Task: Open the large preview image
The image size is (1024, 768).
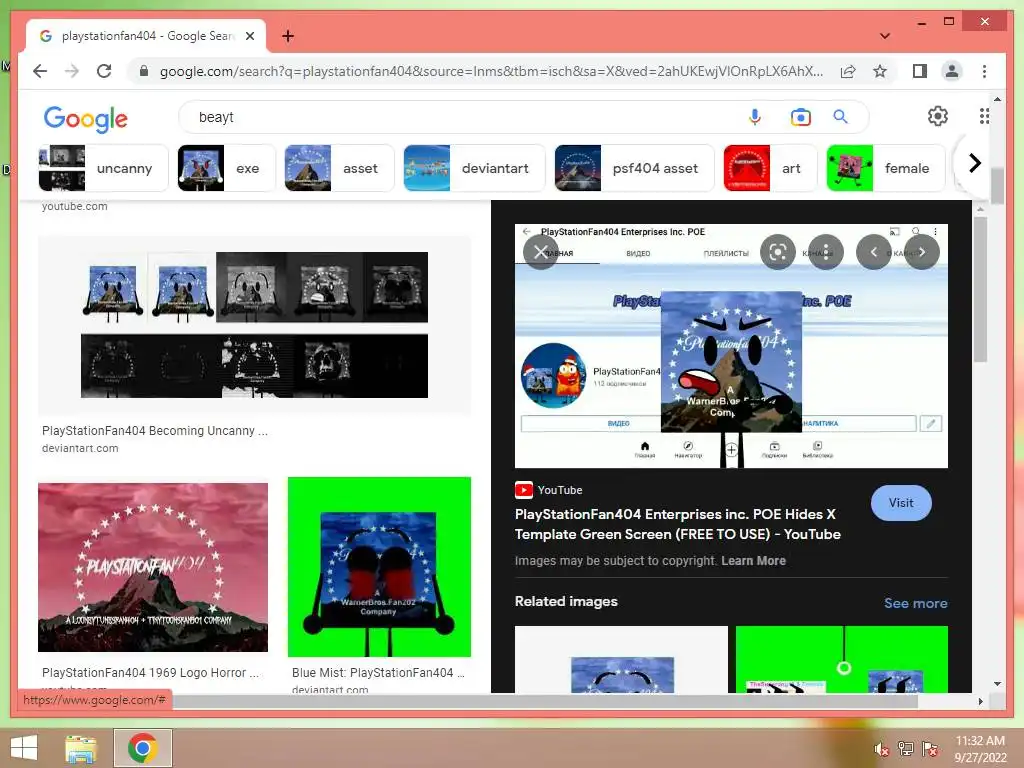Action: (731, 346)
